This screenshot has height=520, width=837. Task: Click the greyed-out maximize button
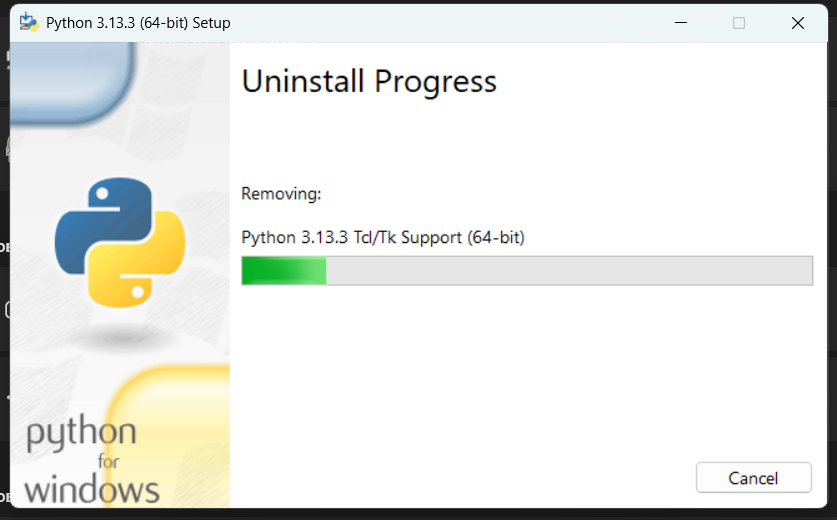pos(739,23)
